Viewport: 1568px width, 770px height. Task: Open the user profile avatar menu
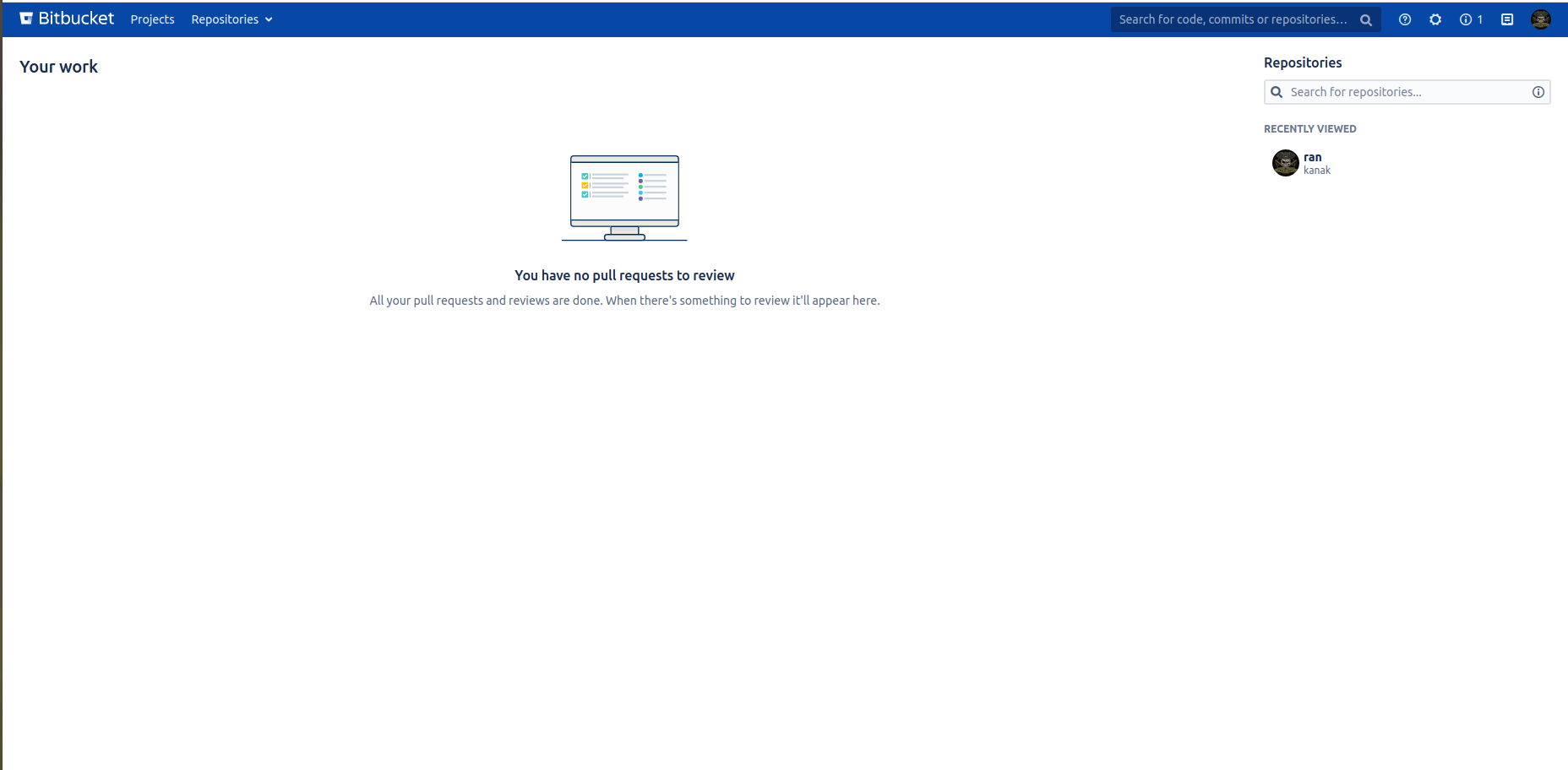pos(1541,19)
